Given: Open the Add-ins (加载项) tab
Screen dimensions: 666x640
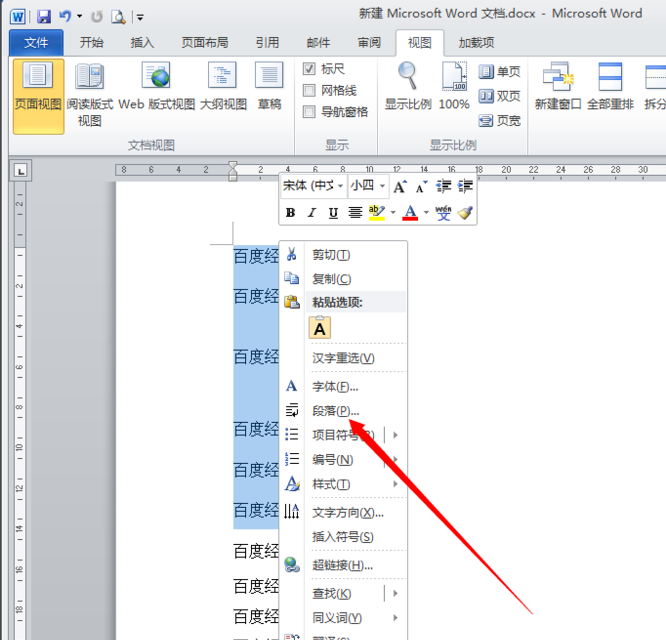Looking at the screenshot, I should click(x=476, y=42).
